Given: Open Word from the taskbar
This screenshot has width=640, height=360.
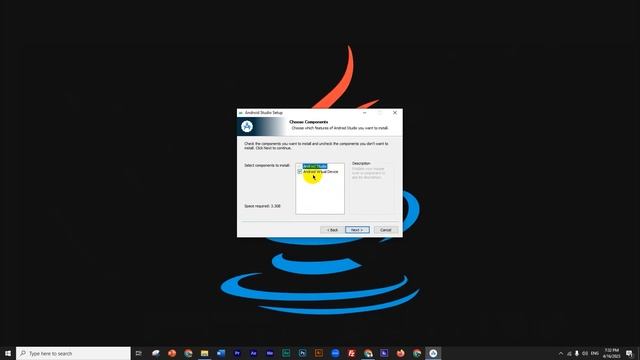Looking at the screenshot, I should click(x=221, y=353).
